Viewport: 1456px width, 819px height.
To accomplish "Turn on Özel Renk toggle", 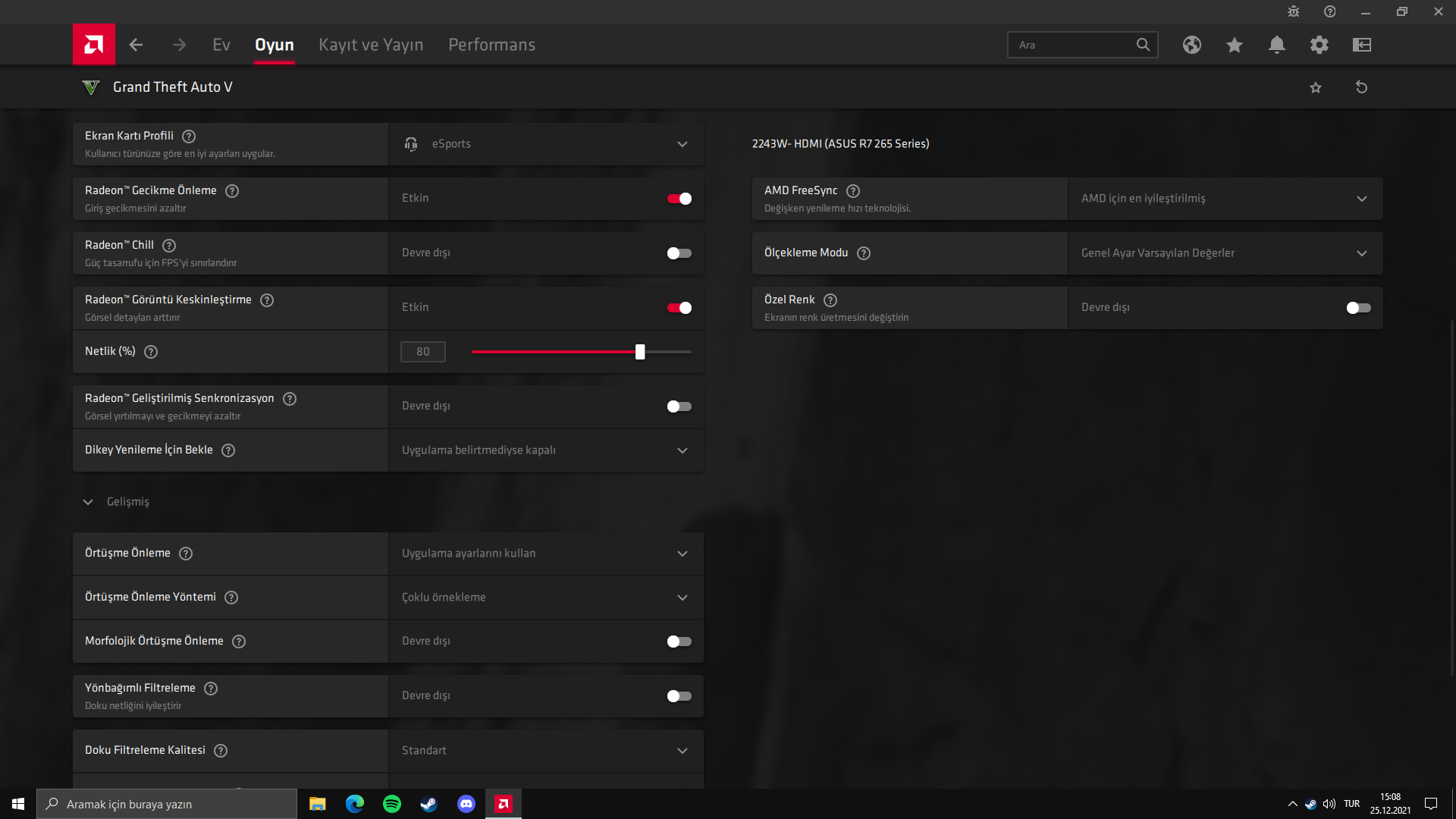I will (x=1358, y=308).
